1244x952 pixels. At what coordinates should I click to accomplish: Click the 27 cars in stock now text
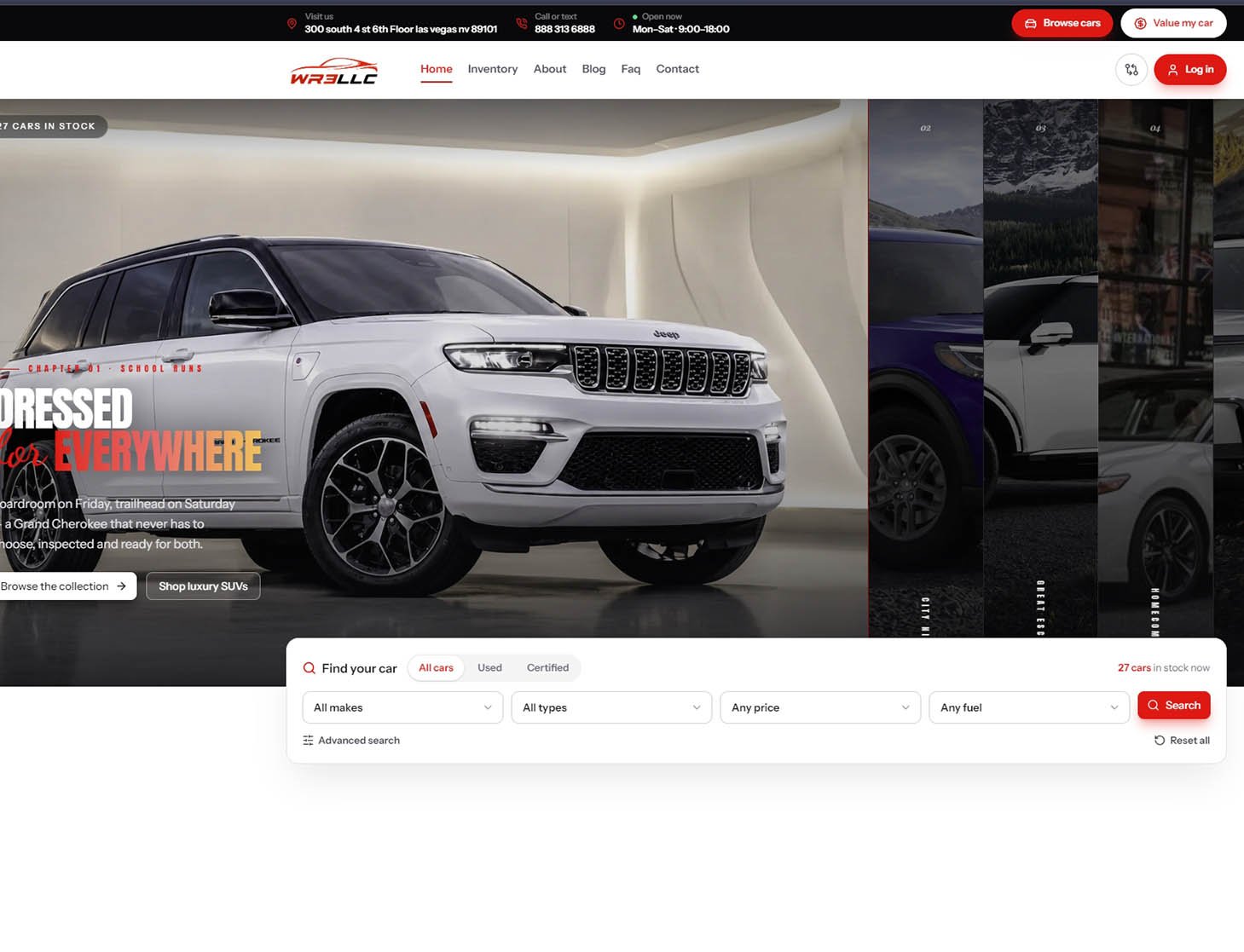click(x=1163, y=668)
